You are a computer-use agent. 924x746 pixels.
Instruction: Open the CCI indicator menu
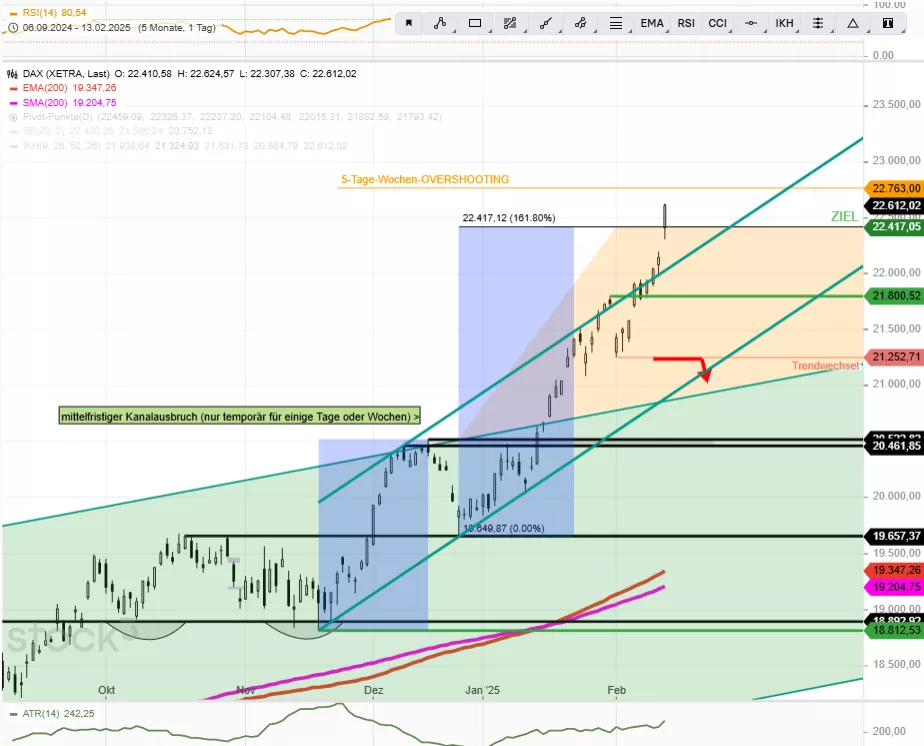click(x=718, y=23)
